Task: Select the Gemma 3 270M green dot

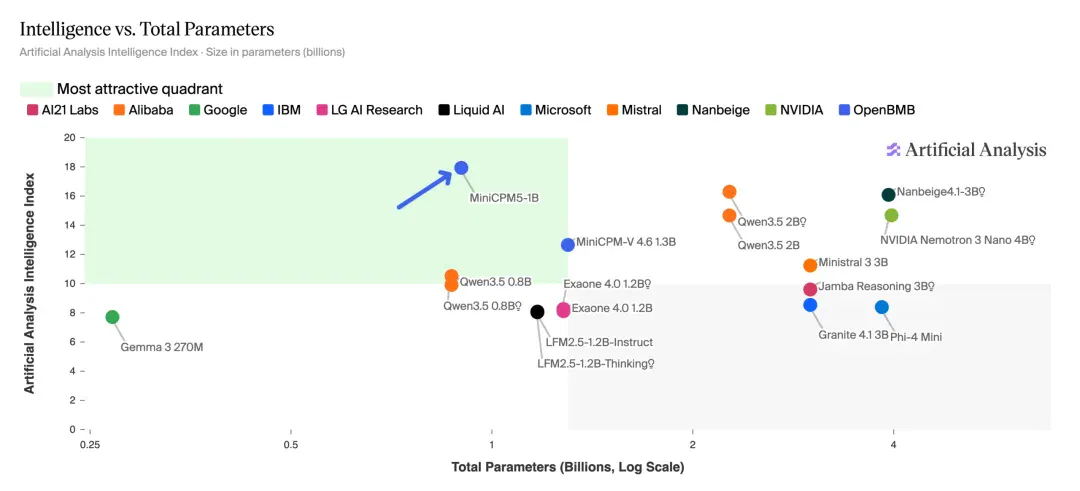Action: point(112,317)
